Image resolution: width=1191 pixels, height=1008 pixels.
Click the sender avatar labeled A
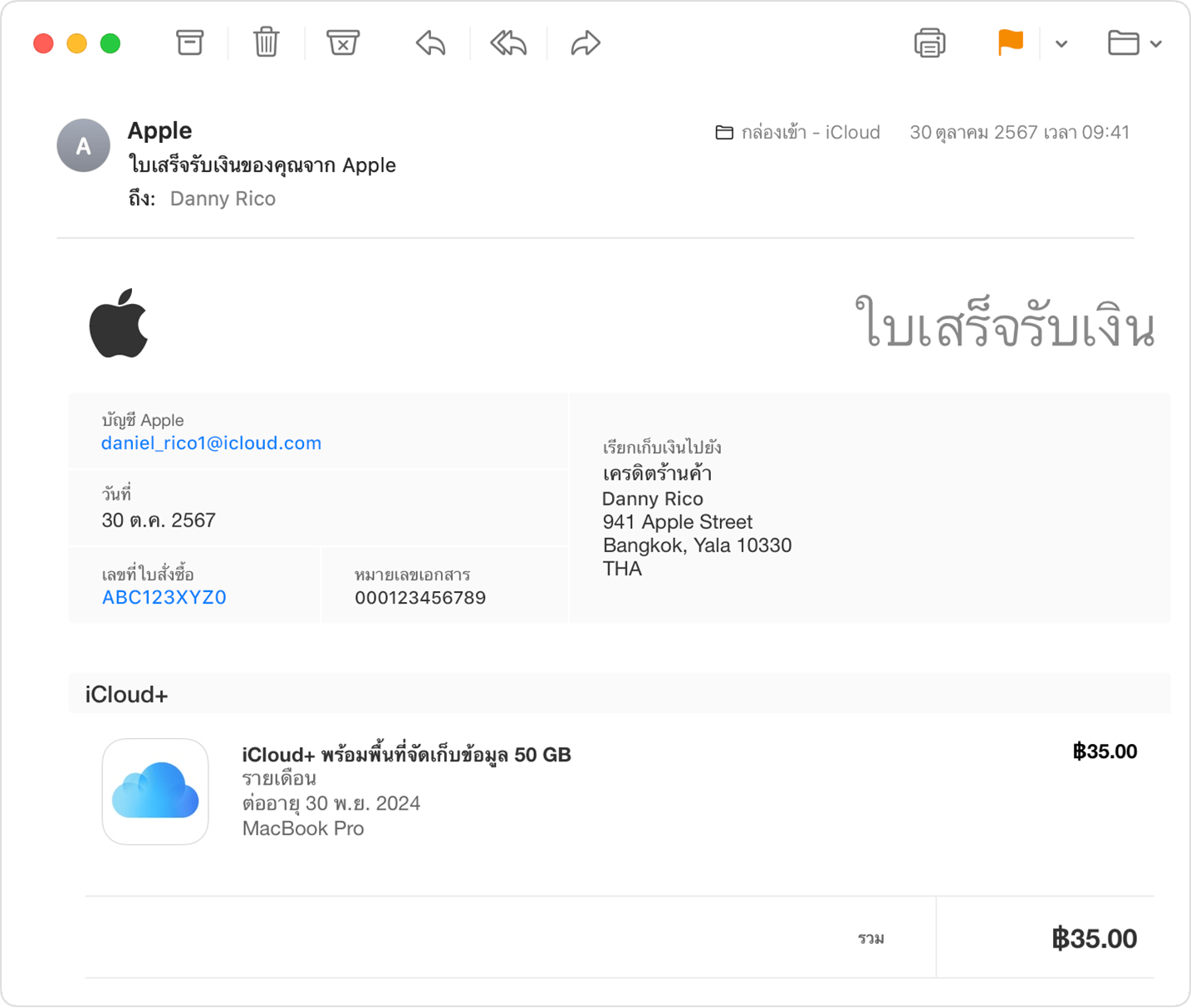(83, 145)
